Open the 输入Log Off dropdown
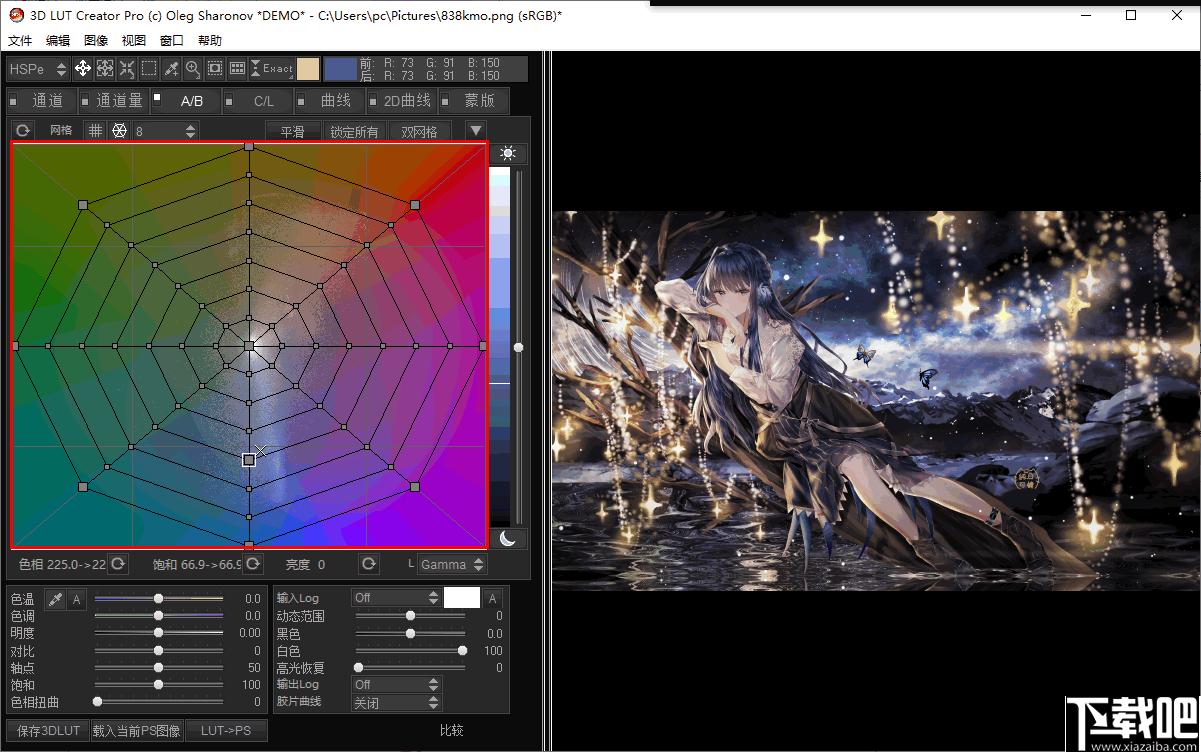1201x752 pixels. (x=396, y=598)
